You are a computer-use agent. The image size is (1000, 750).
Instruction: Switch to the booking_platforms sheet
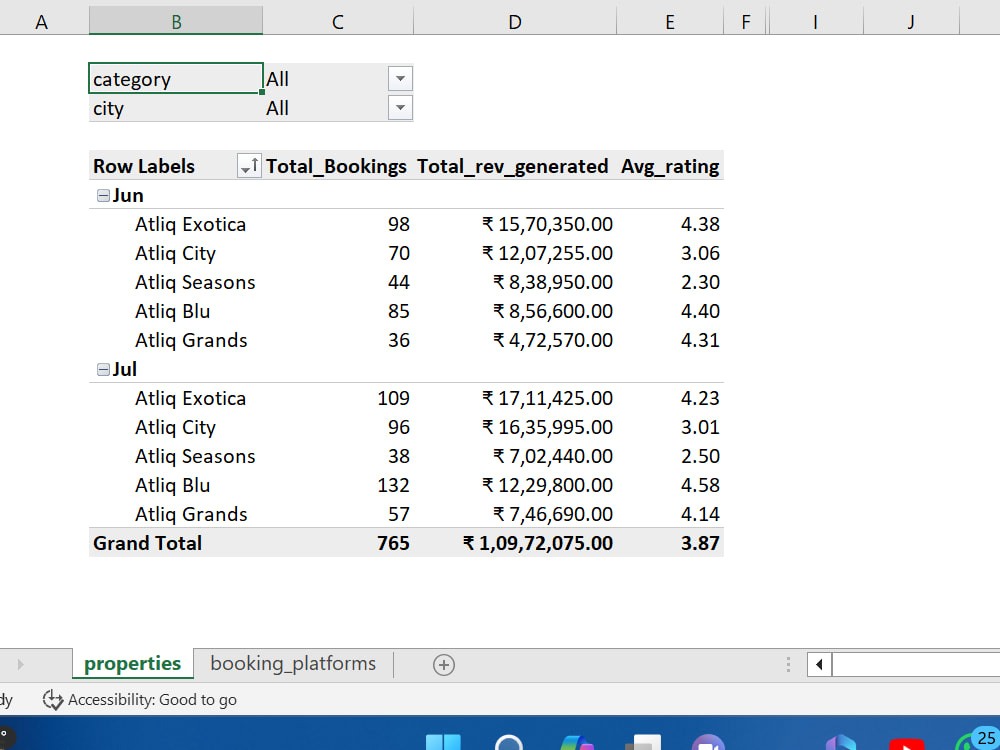(292, 663)
